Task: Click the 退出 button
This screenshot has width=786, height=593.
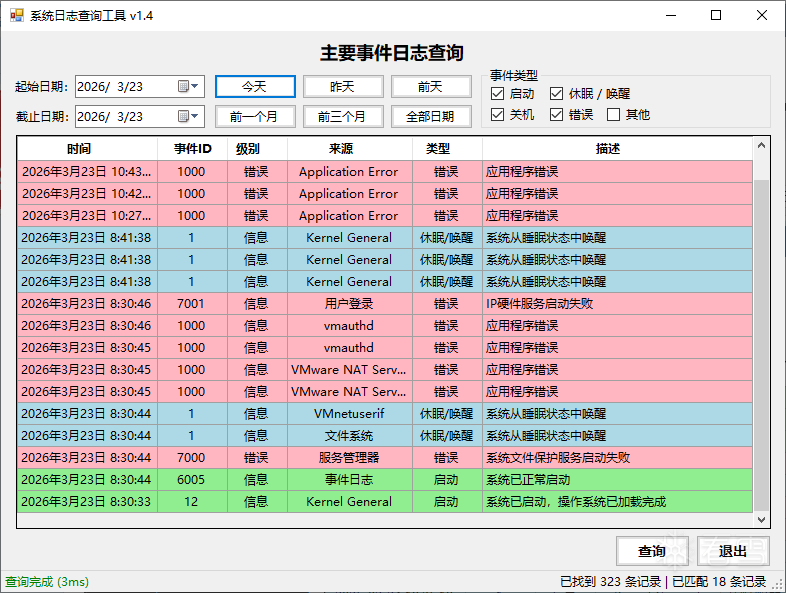Action: point(733,551)
